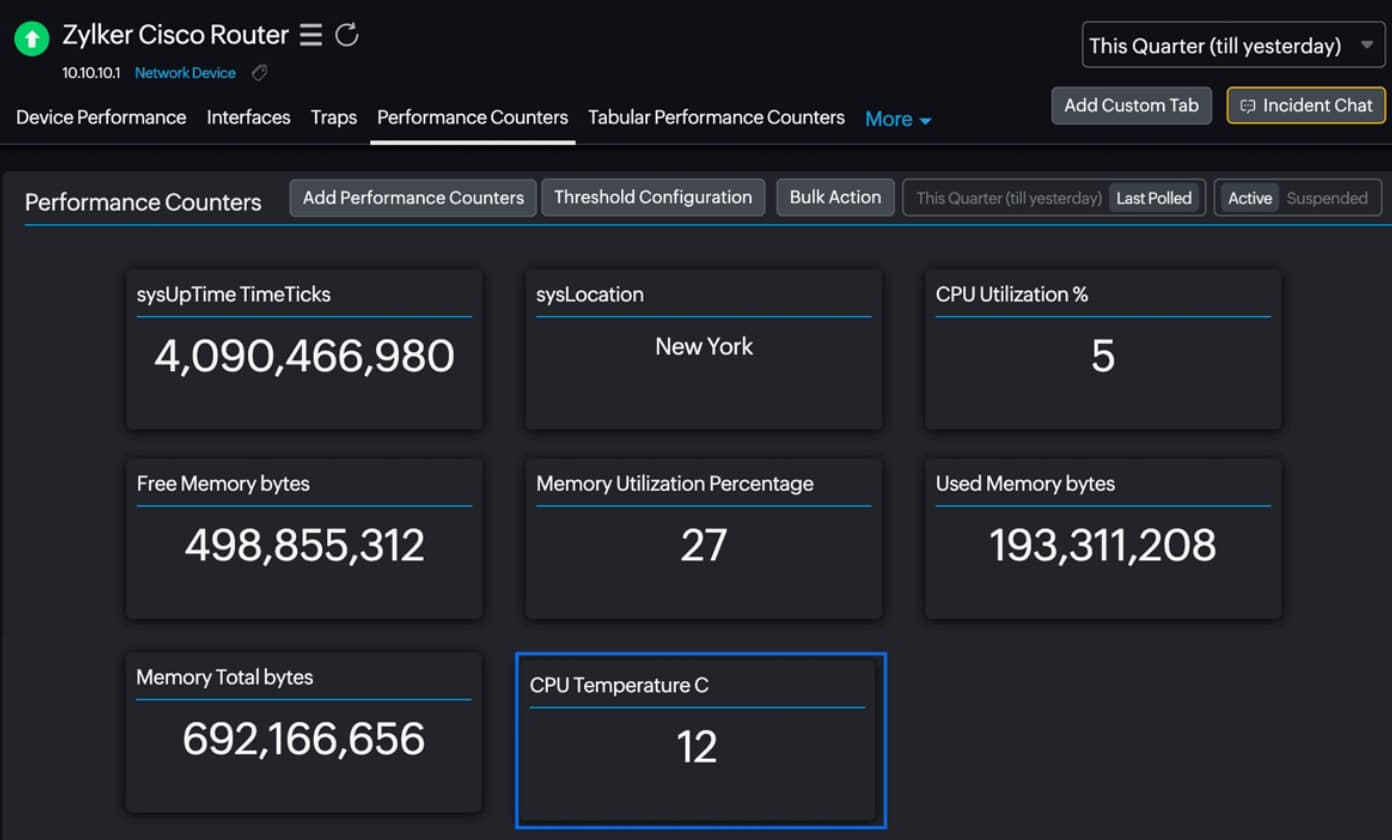Open Threshold Configuration
This screenshot has width=1392, height=840.
point(653,197)
